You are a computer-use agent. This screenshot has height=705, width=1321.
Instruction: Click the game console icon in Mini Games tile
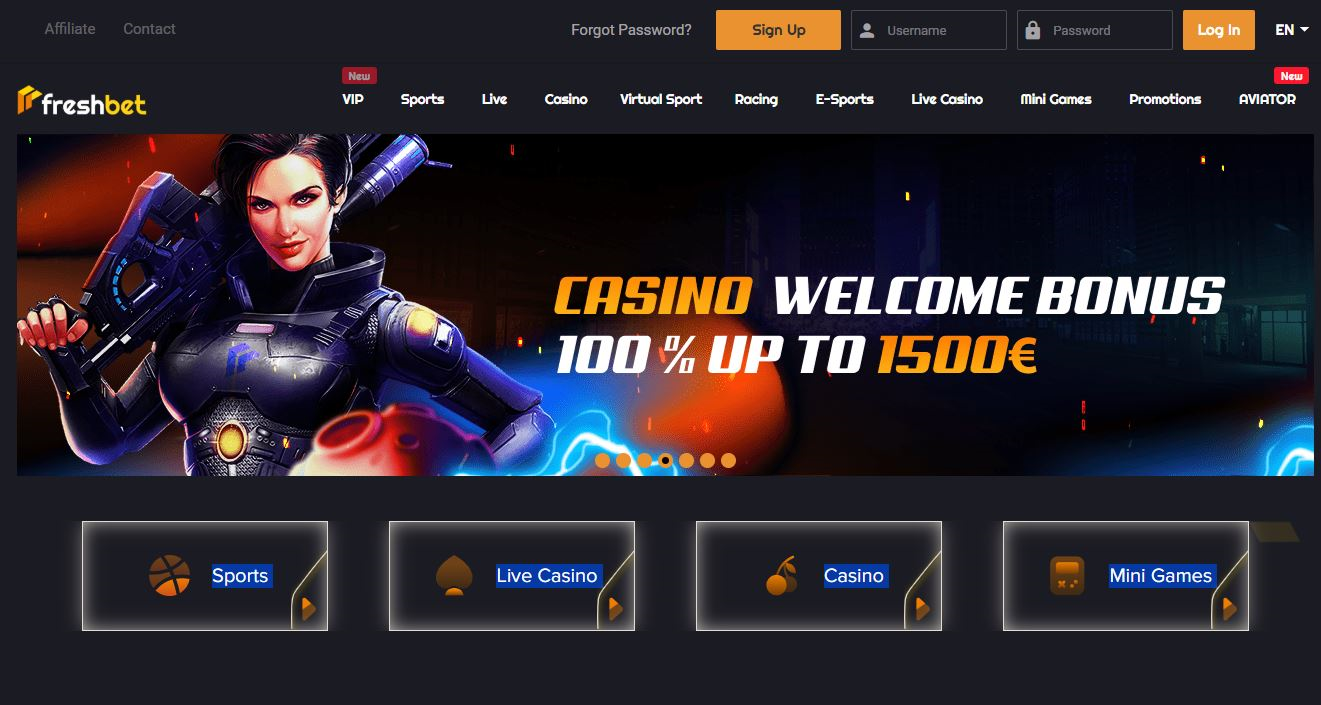(x=1067, y=576)
